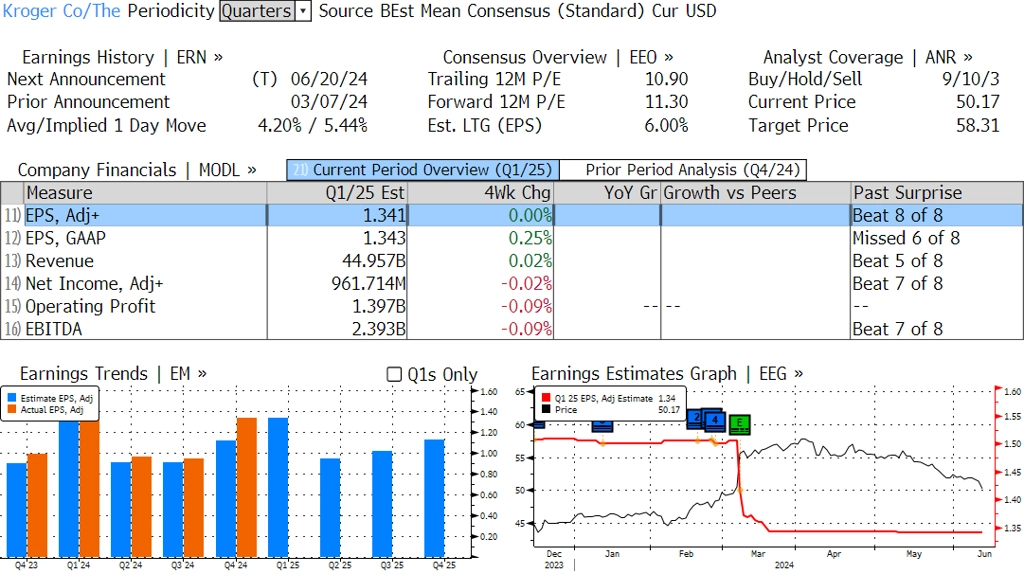Open the Periodicity dropdown arrow
The image size is (1024, 574).
(x=303, y=11)
